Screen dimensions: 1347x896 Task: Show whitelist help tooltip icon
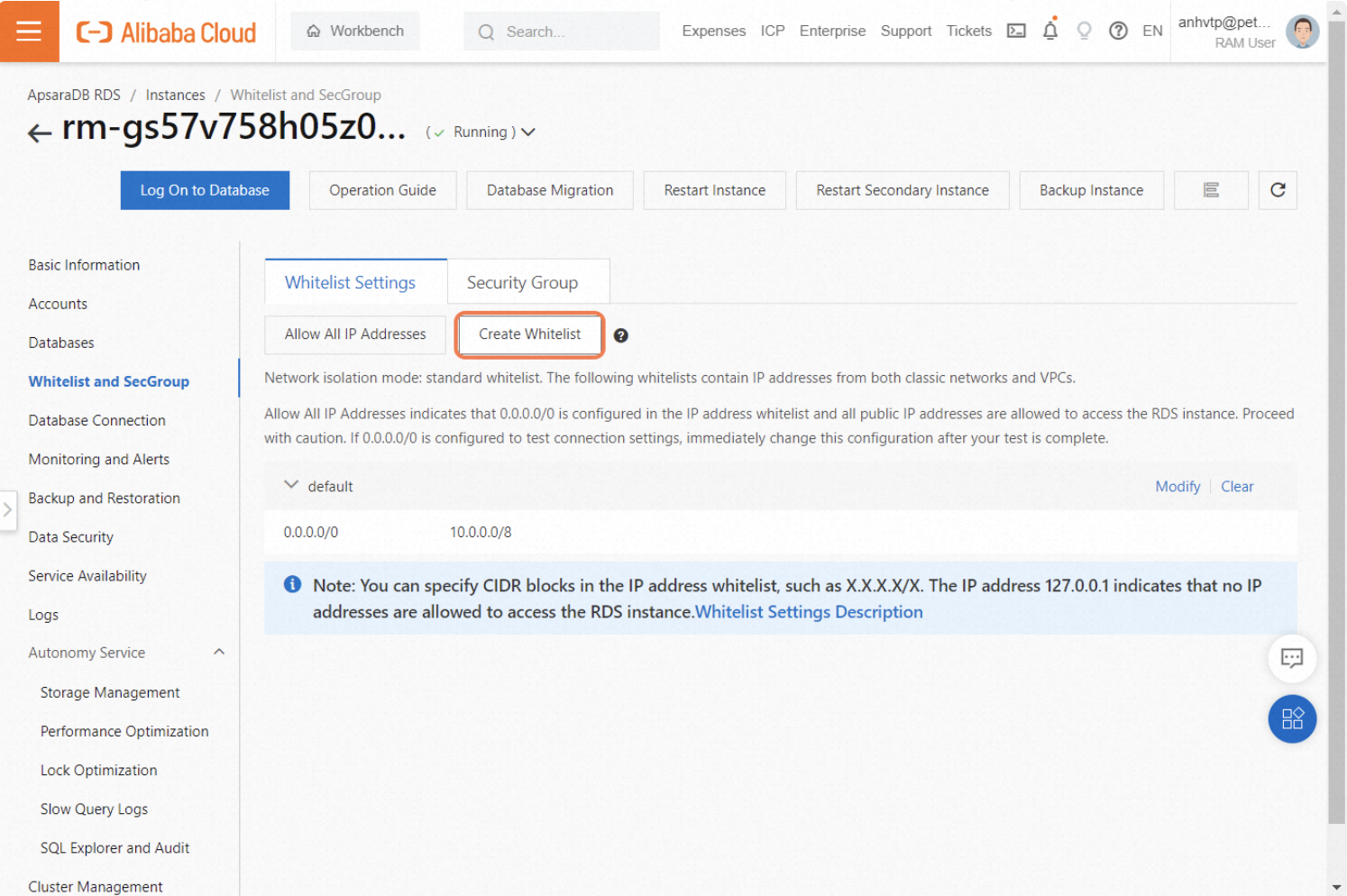[620, 335]
